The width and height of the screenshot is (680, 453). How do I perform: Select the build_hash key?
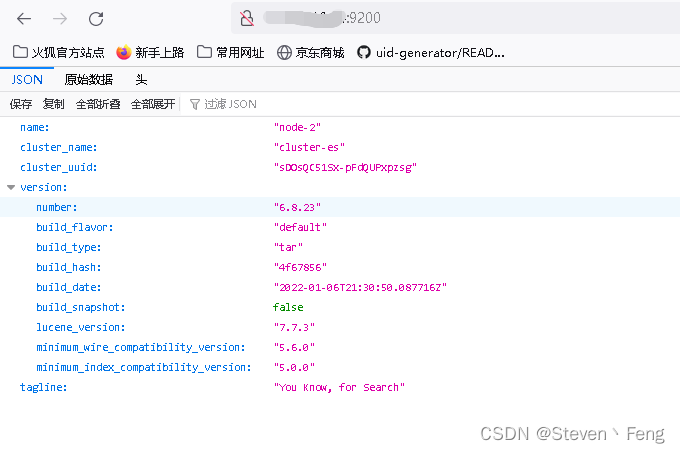coord(69,267)
